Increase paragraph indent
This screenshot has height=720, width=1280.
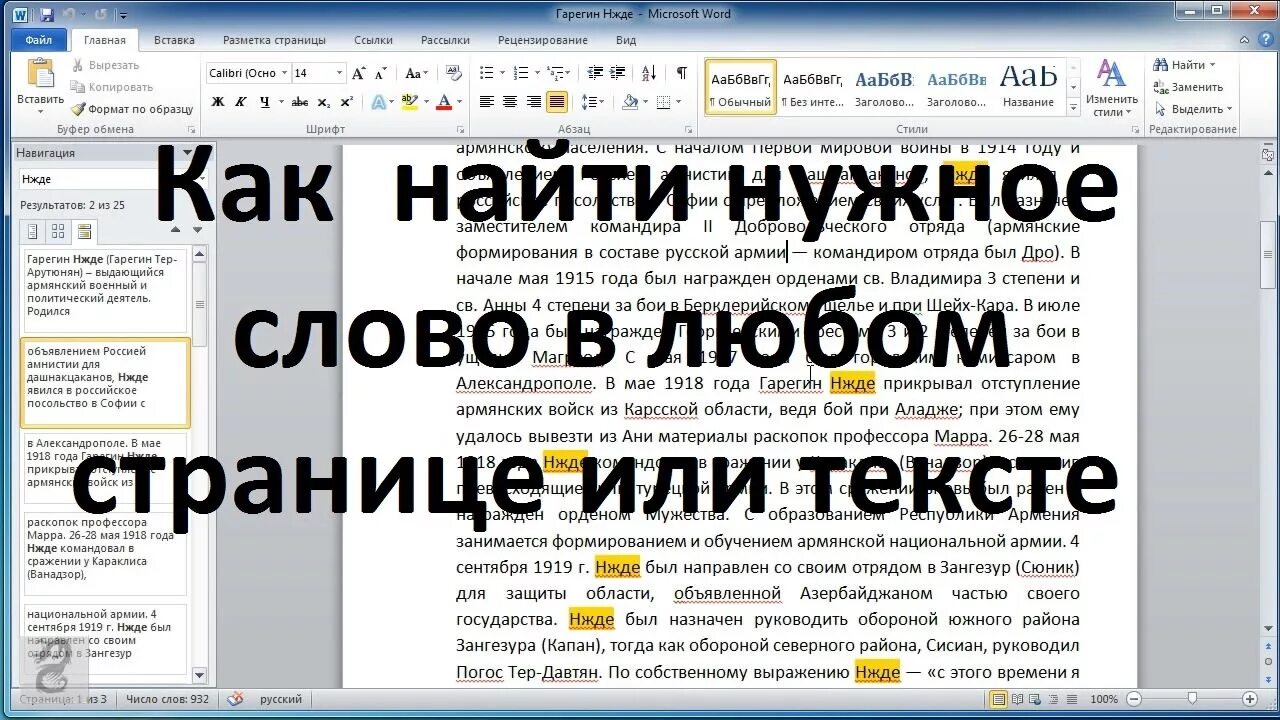pos(620,73)
